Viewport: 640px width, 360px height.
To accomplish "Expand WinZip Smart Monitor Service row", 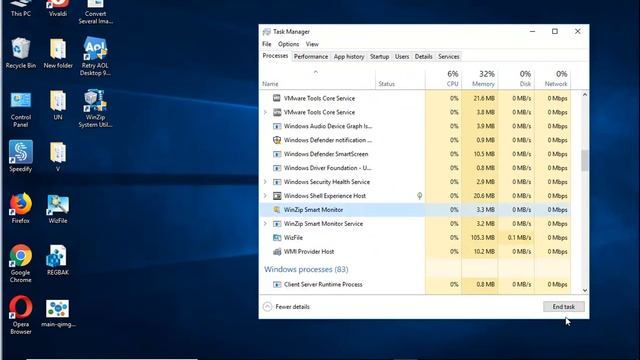I will (x=265, y=224).
